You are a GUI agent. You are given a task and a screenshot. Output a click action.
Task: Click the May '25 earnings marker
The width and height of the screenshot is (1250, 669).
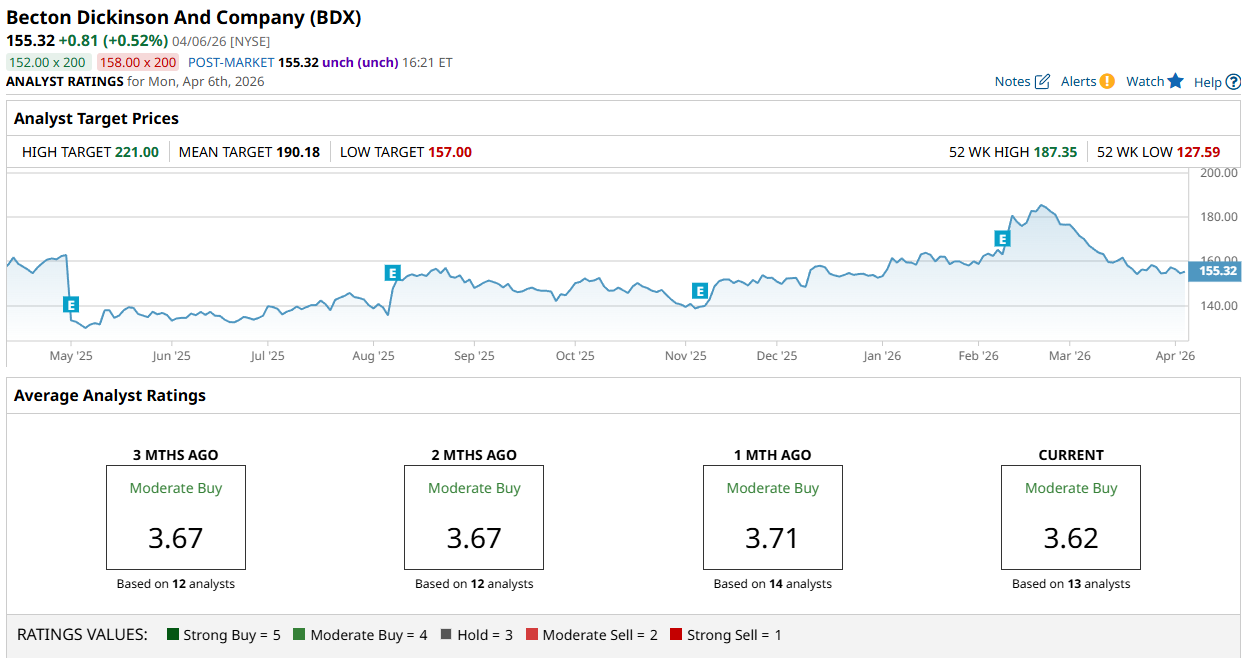71,304
